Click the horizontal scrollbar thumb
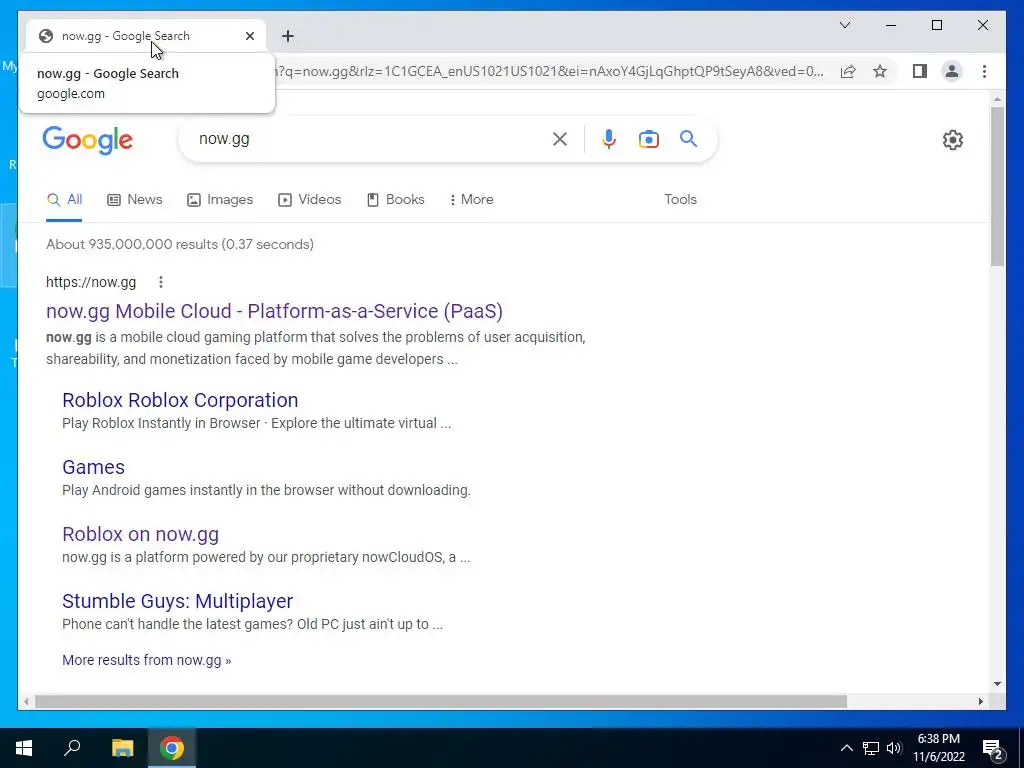Viewport: 1024px width, 768px height. click(441, 702)
